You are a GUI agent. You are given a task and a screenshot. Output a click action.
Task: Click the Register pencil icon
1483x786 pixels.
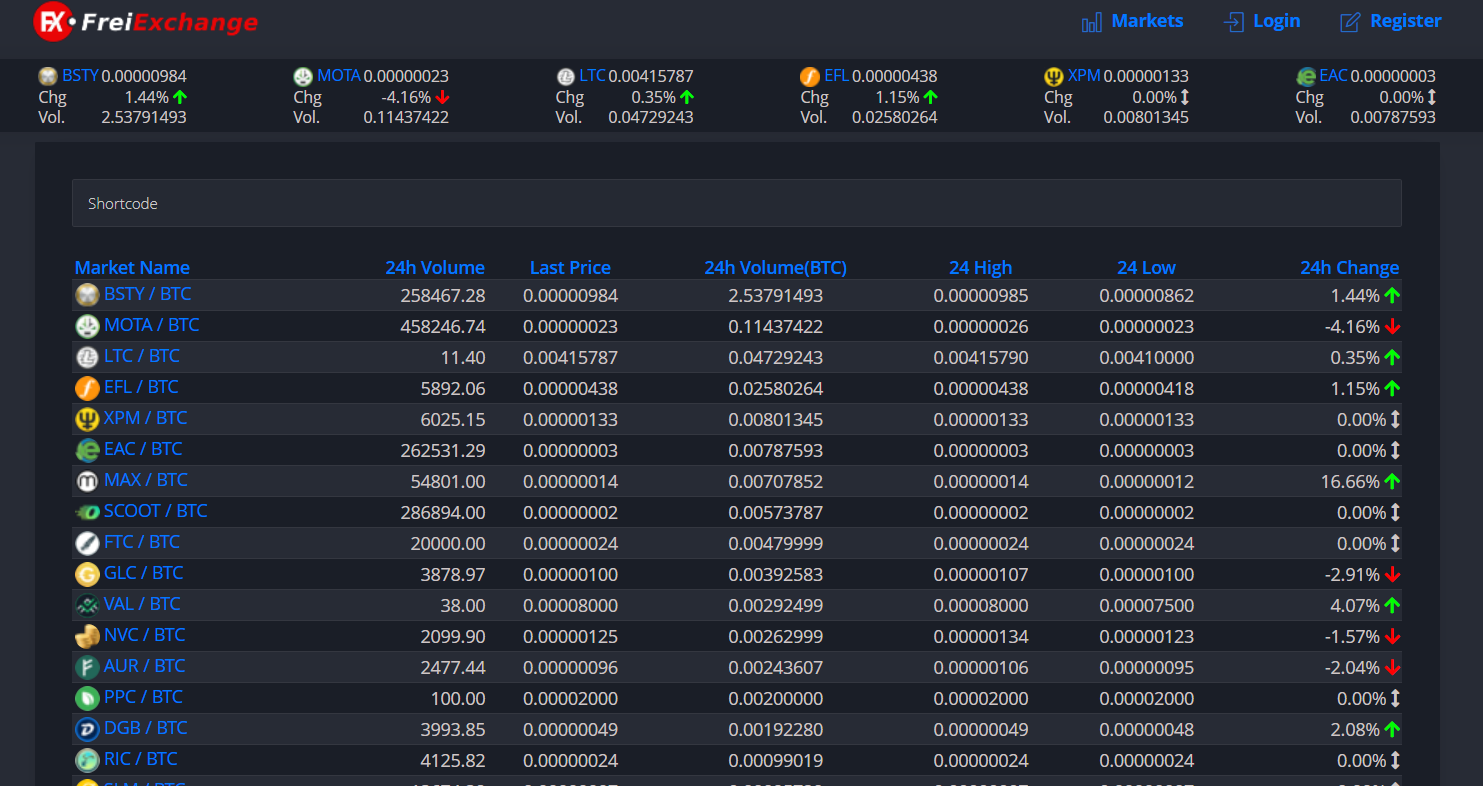[x=1351, y=21]
